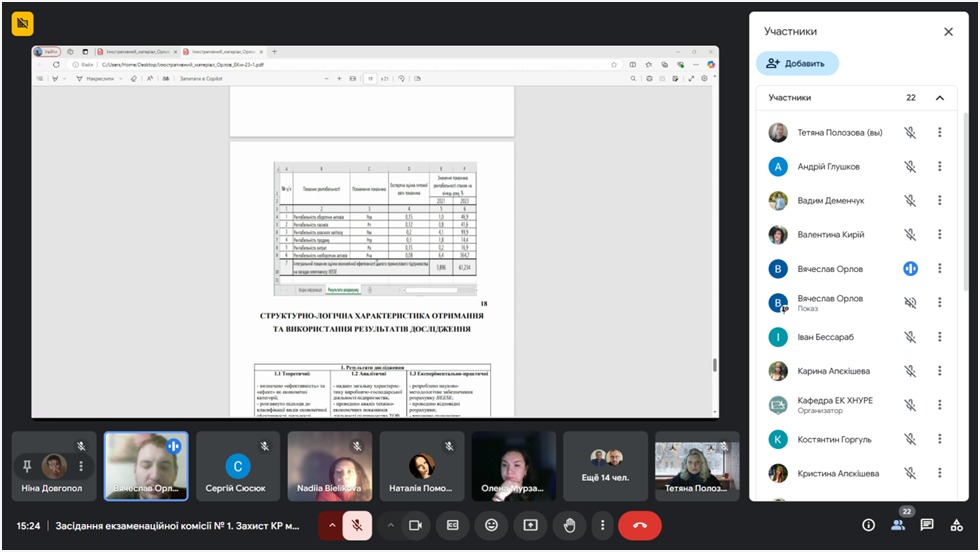Viewport: 980px width, 552px height.
Task: Click the Добавить people button
Action: 797,63
